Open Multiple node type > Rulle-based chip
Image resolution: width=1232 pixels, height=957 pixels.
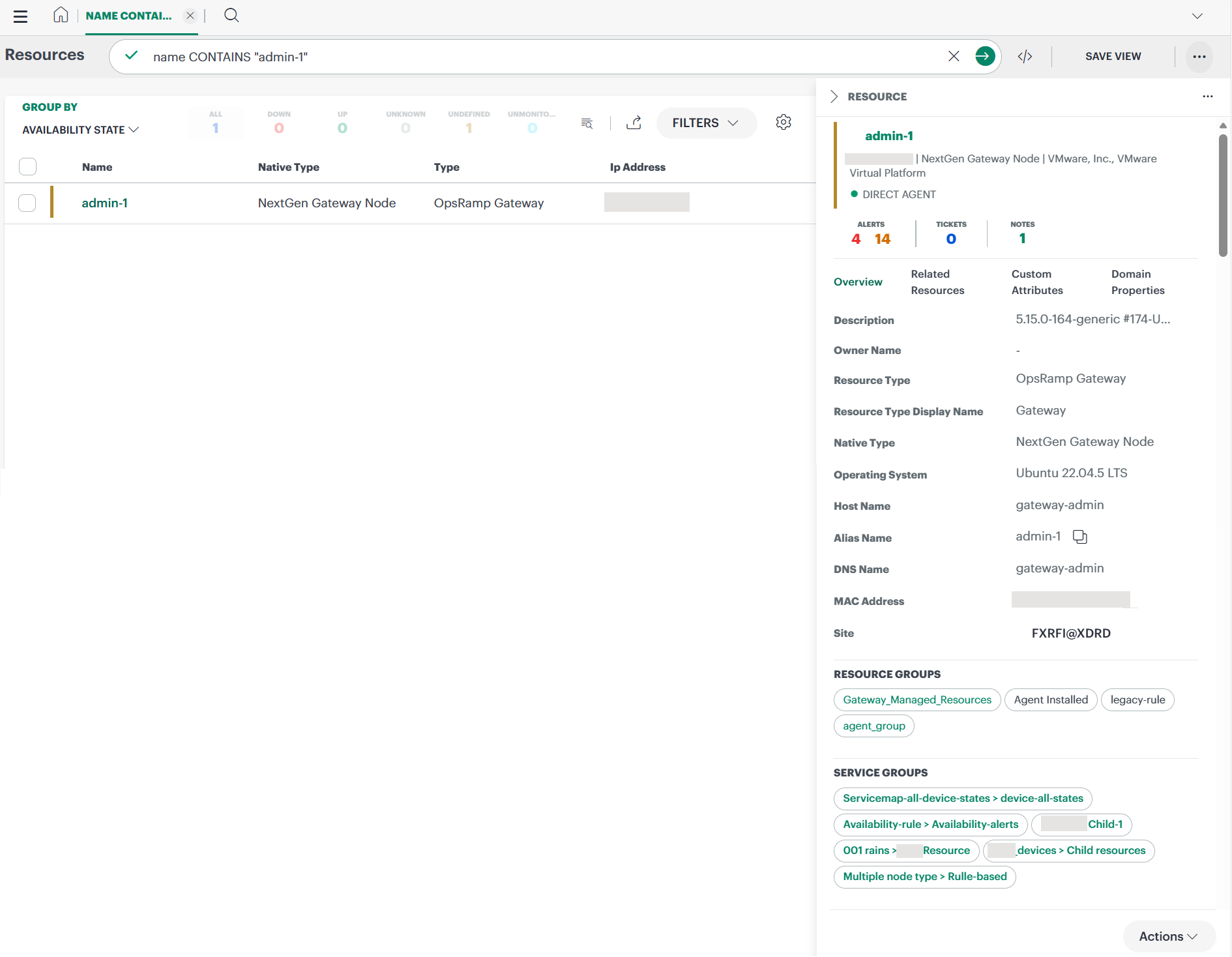click(925, 876)
